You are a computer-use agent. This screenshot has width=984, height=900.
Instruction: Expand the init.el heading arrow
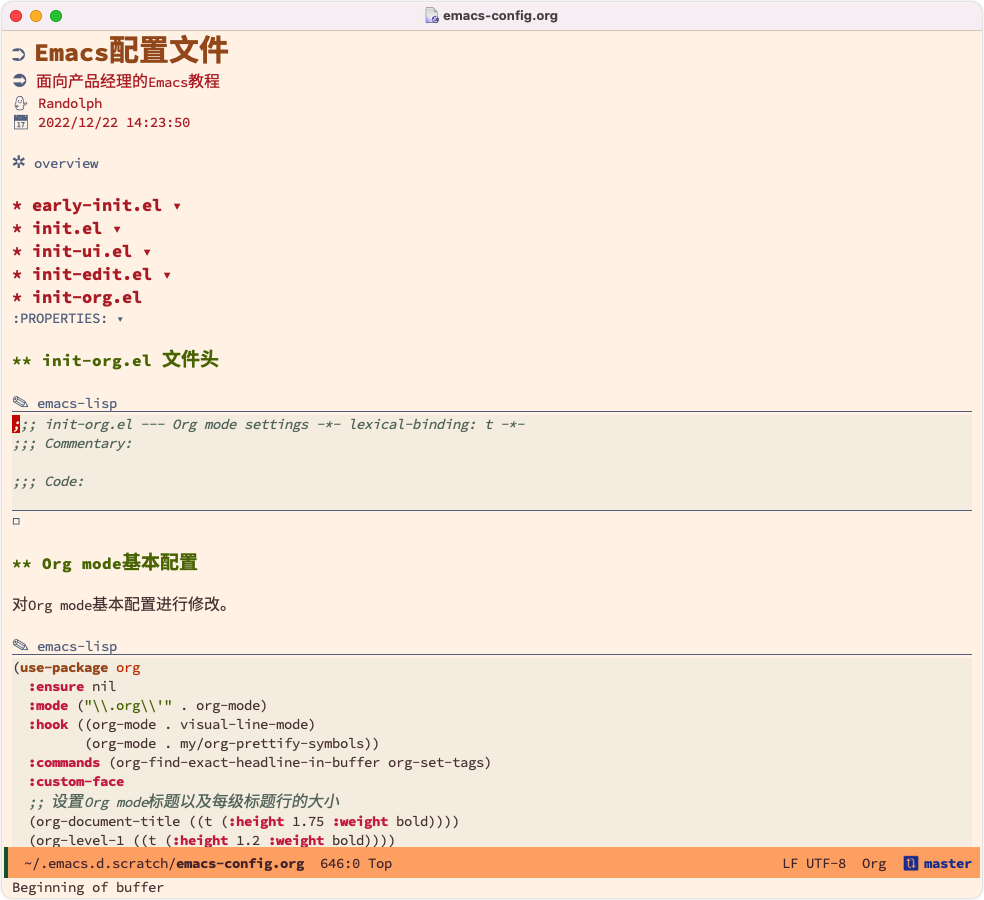coord(117,229)
